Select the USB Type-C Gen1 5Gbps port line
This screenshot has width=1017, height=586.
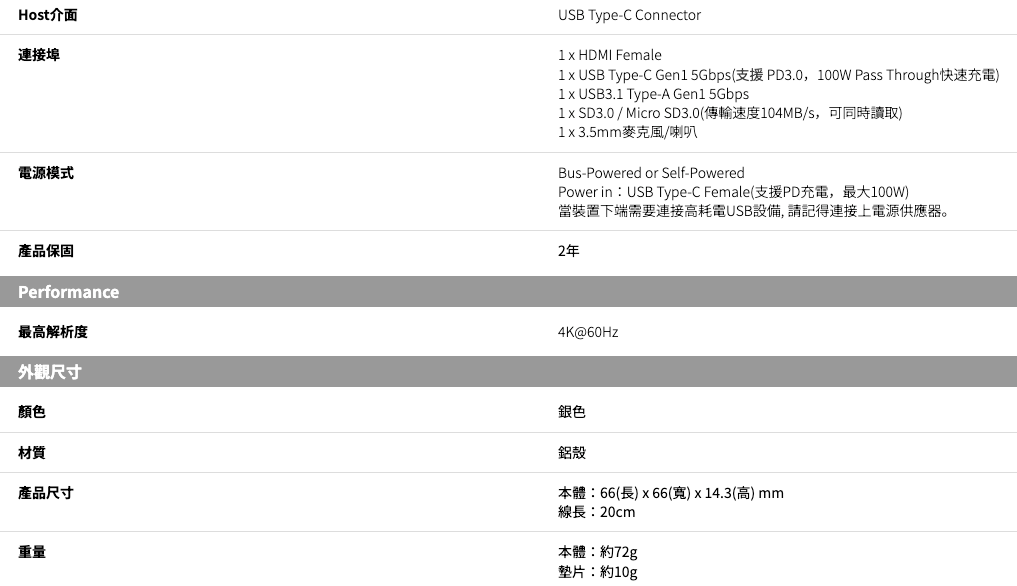click(x=778, y=75)
